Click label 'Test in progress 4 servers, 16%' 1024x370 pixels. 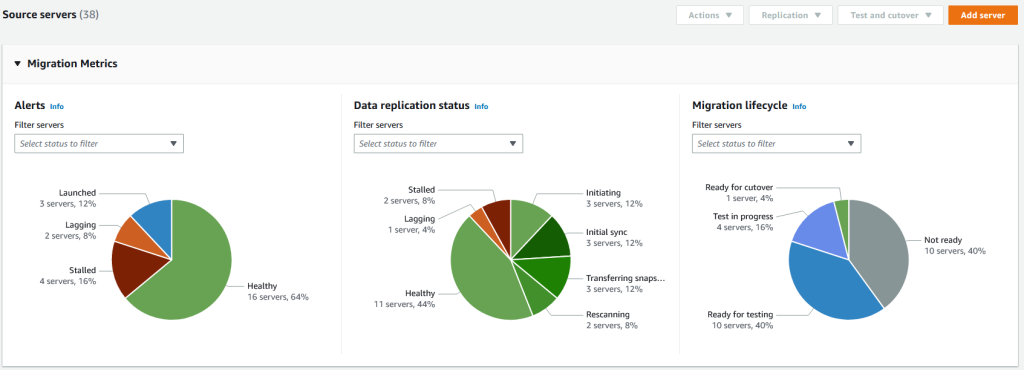click(x=743, y=222)
